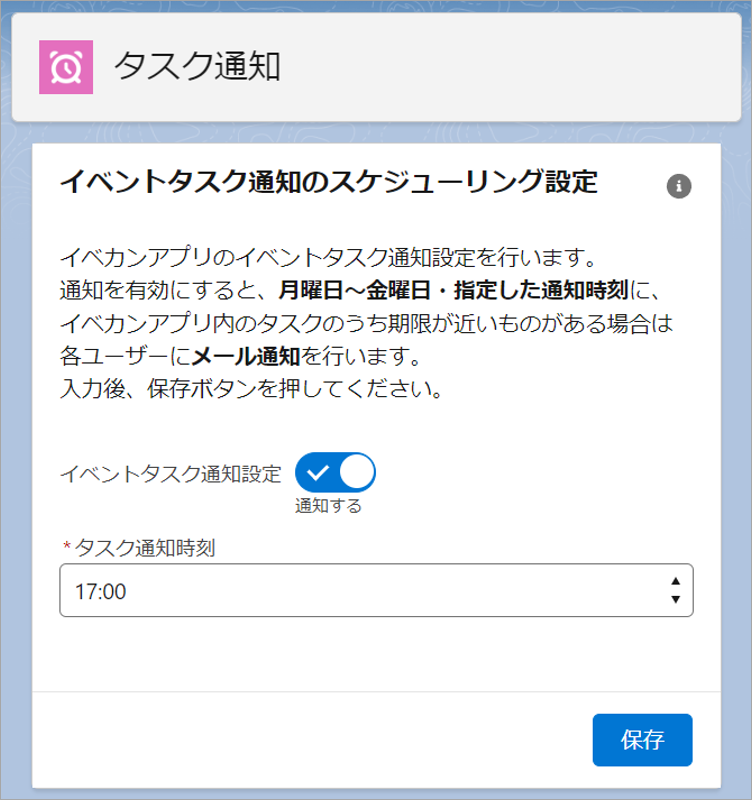Image resolution: width=752 pixels, height=800 pixels.
Task: Click the white knob of the toggle
Action: 356,472
